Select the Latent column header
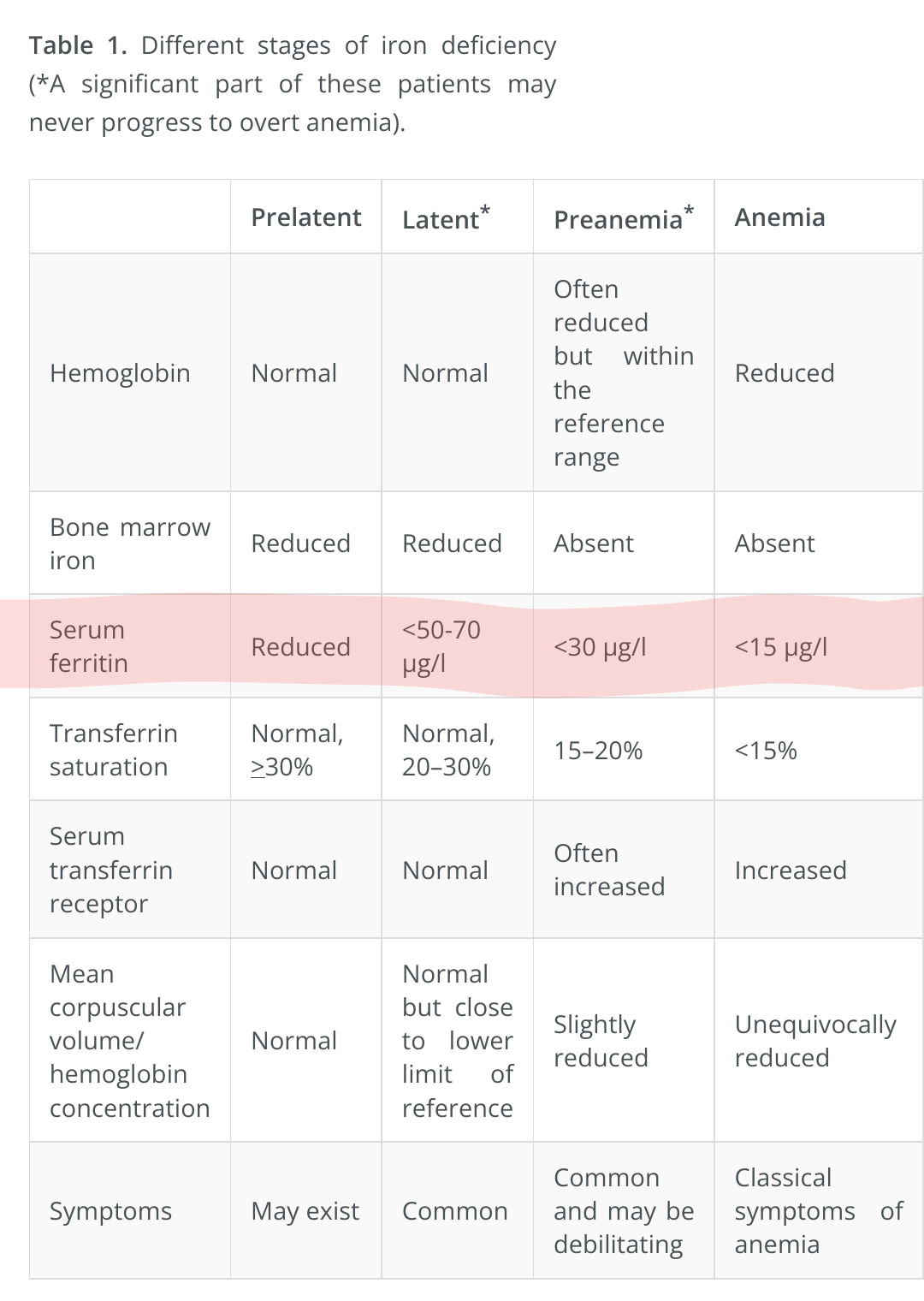This screenshot has height=1301, width=924. click(445, 219)
